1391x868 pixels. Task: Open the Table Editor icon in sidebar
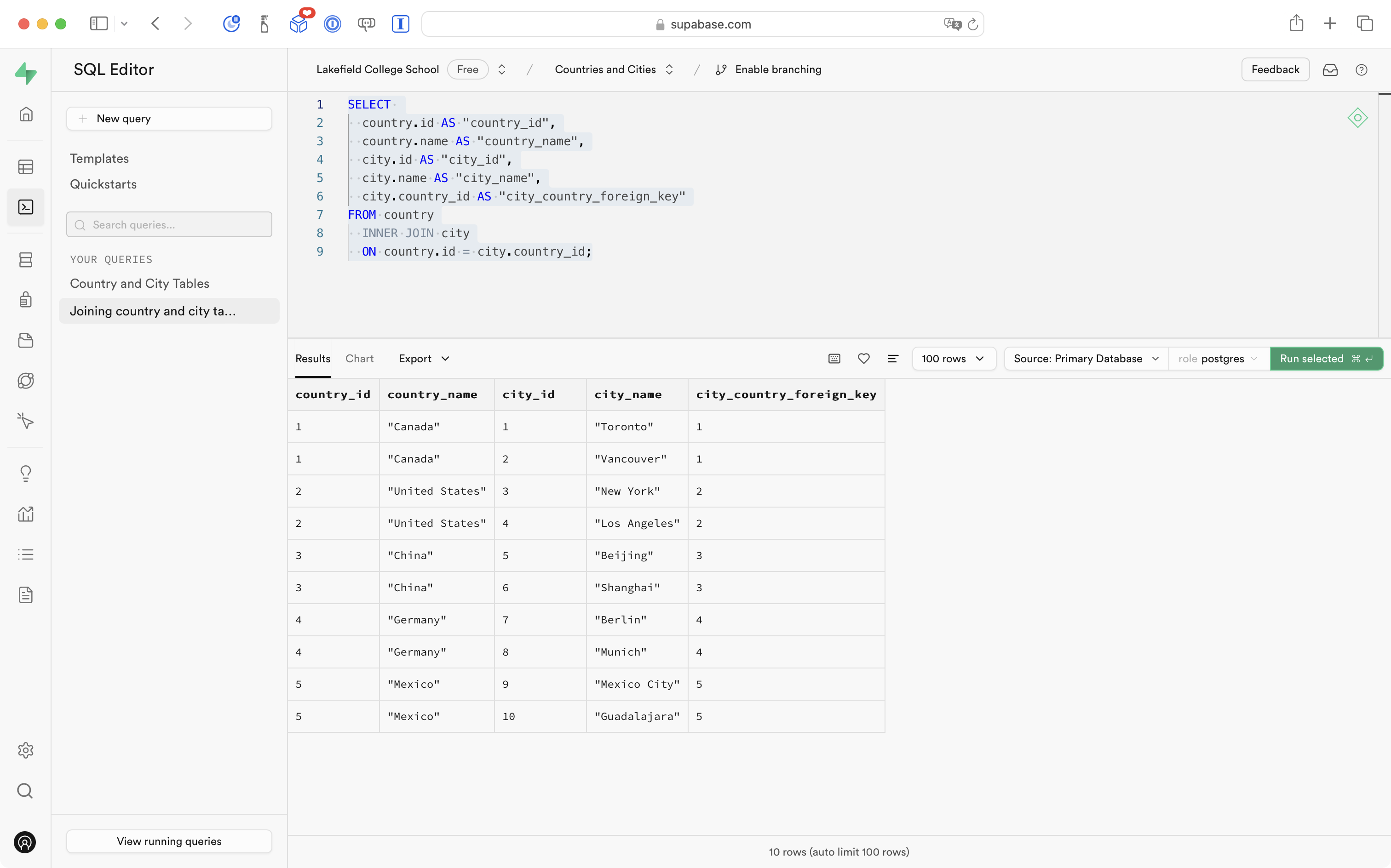pos(26,167)
